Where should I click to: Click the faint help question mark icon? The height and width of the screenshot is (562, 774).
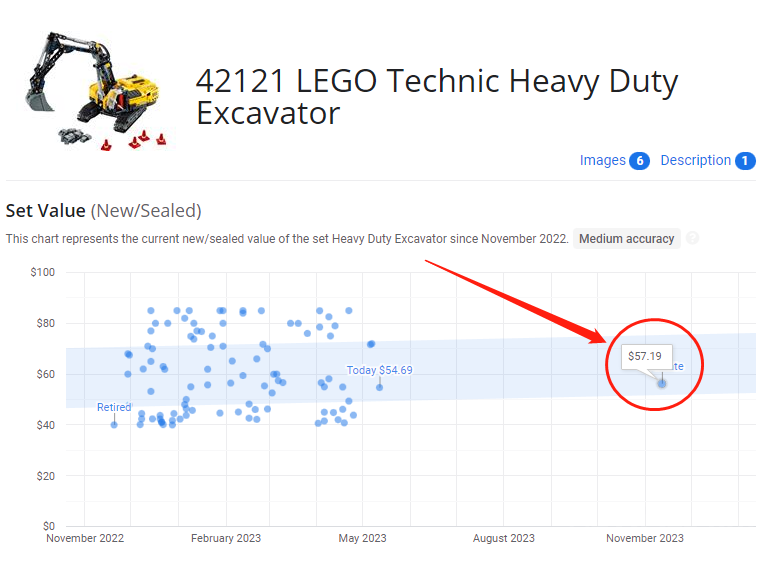[693, 238]
